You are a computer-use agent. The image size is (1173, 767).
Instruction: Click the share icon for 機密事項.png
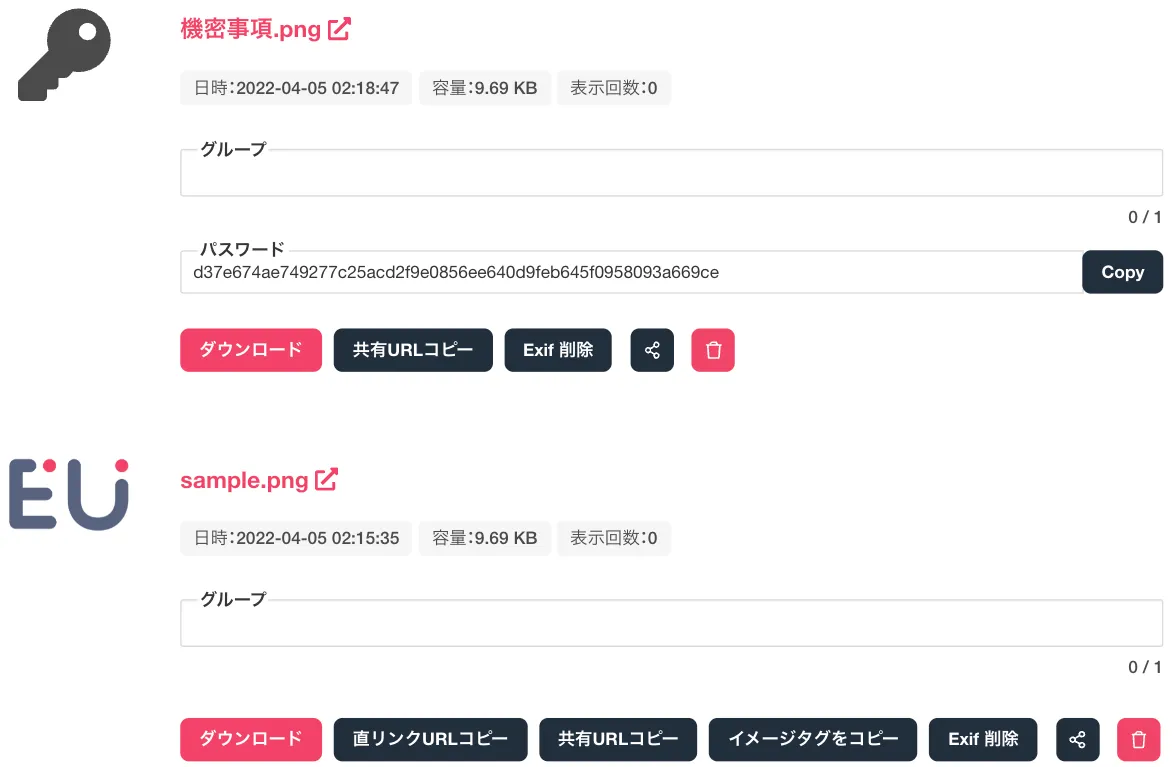(x=652, y=350)
